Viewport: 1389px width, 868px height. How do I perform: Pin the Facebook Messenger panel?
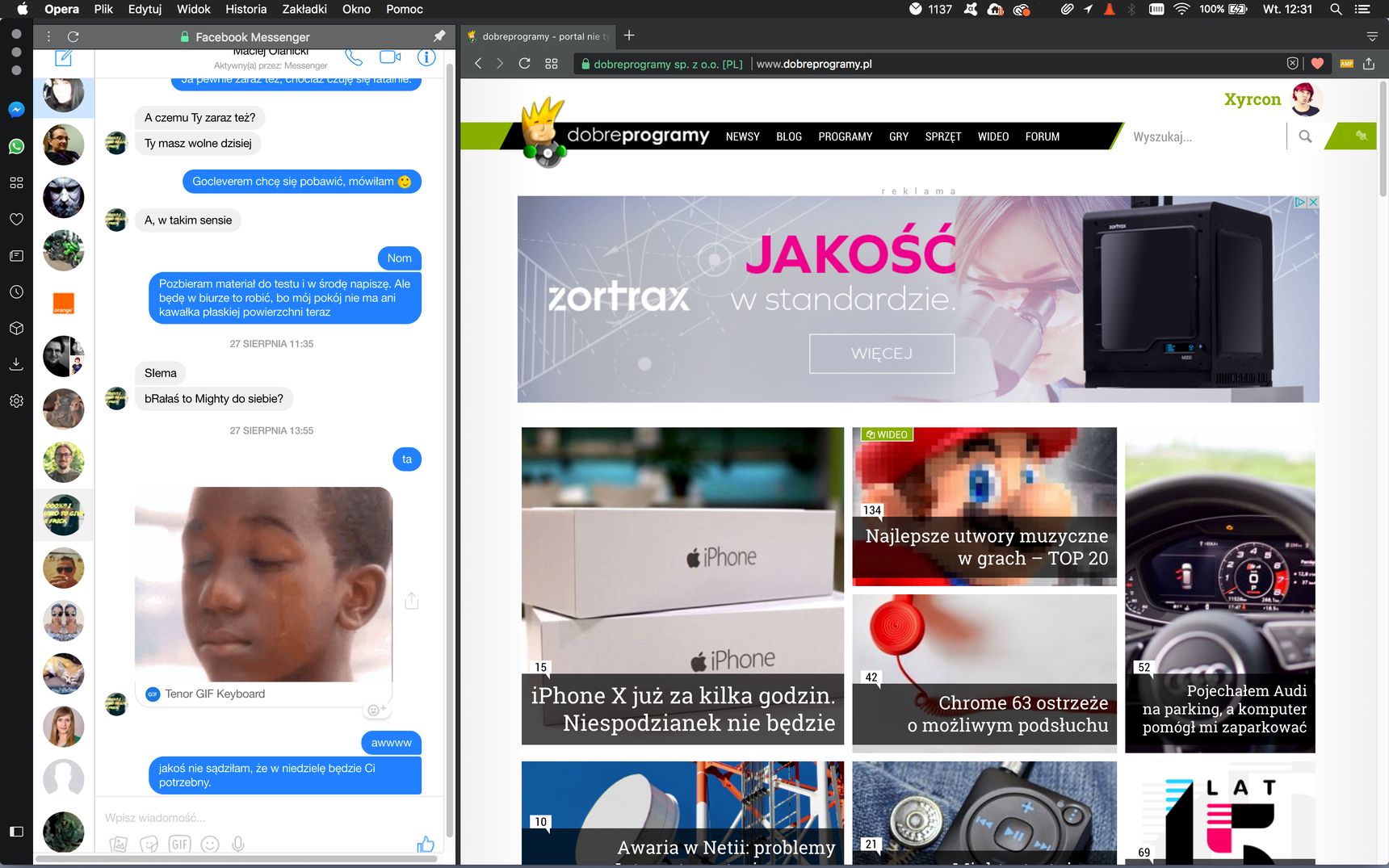(x=439, y=36)
